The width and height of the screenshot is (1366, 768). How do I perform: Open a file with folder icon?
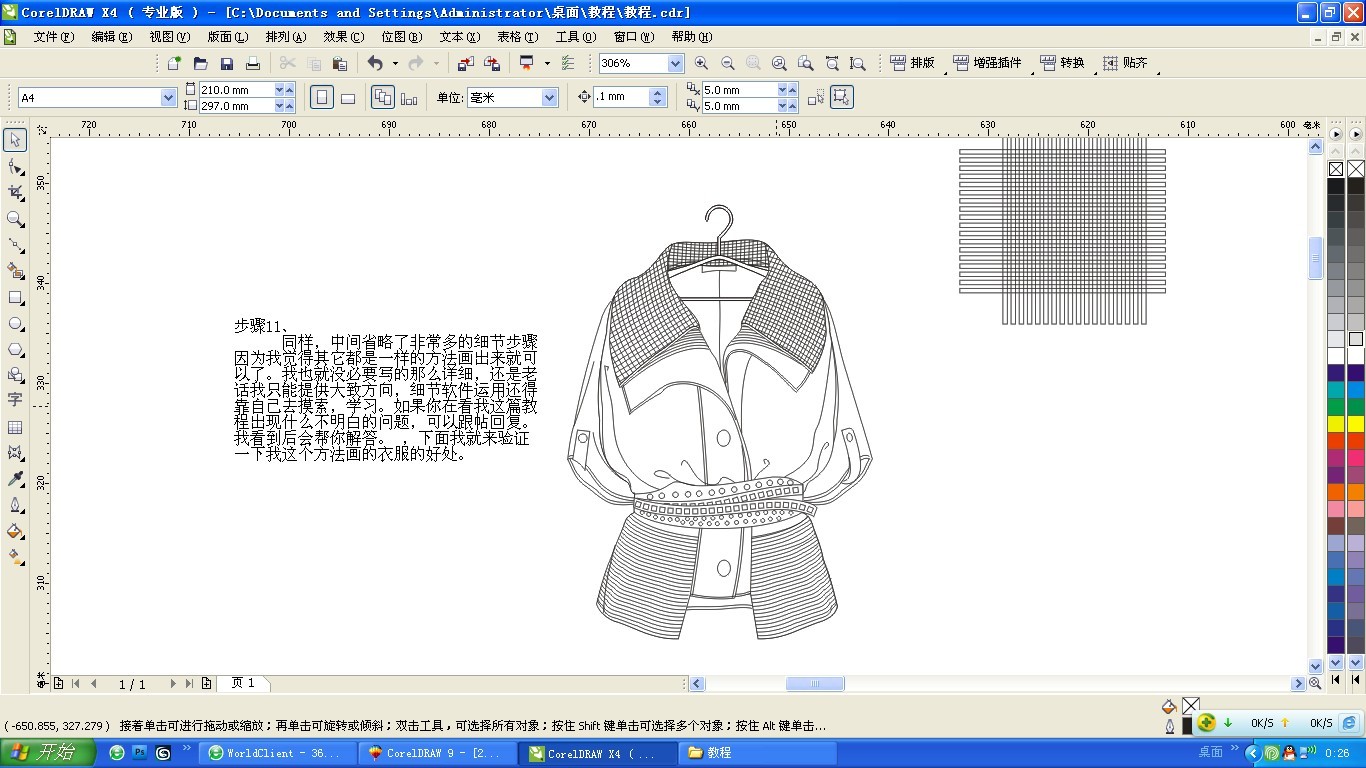tap(200, 63)
